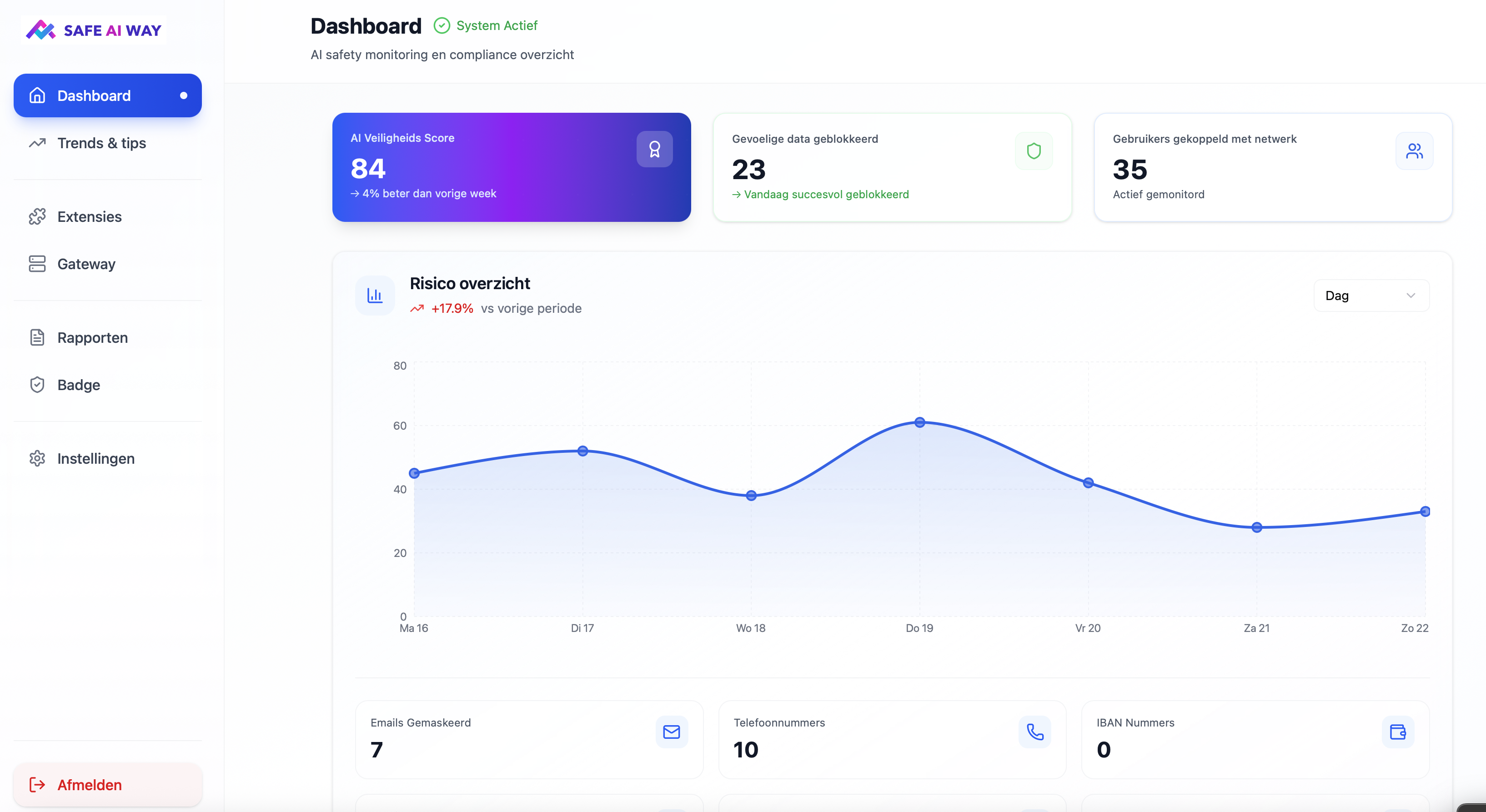Open Instellingen settings
Viewport: 1486px width, 812px height.
click(x=96, y=459)
